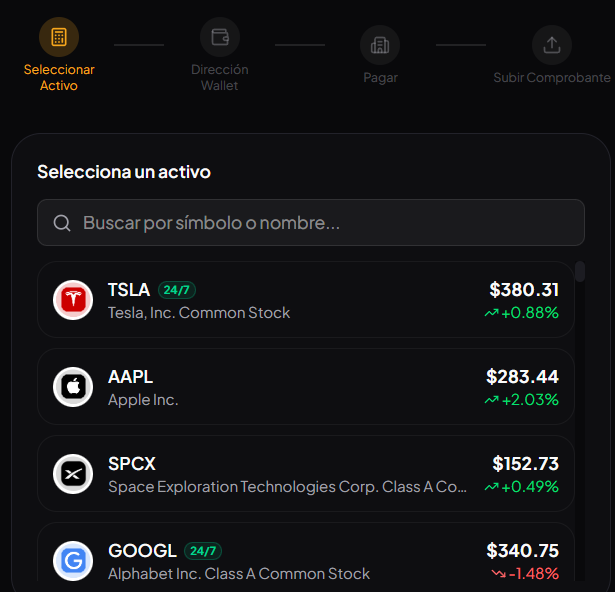This screenshot has width=615, height=592.
Task: Click the Google logo icon
Action: [x=73, y=561]
